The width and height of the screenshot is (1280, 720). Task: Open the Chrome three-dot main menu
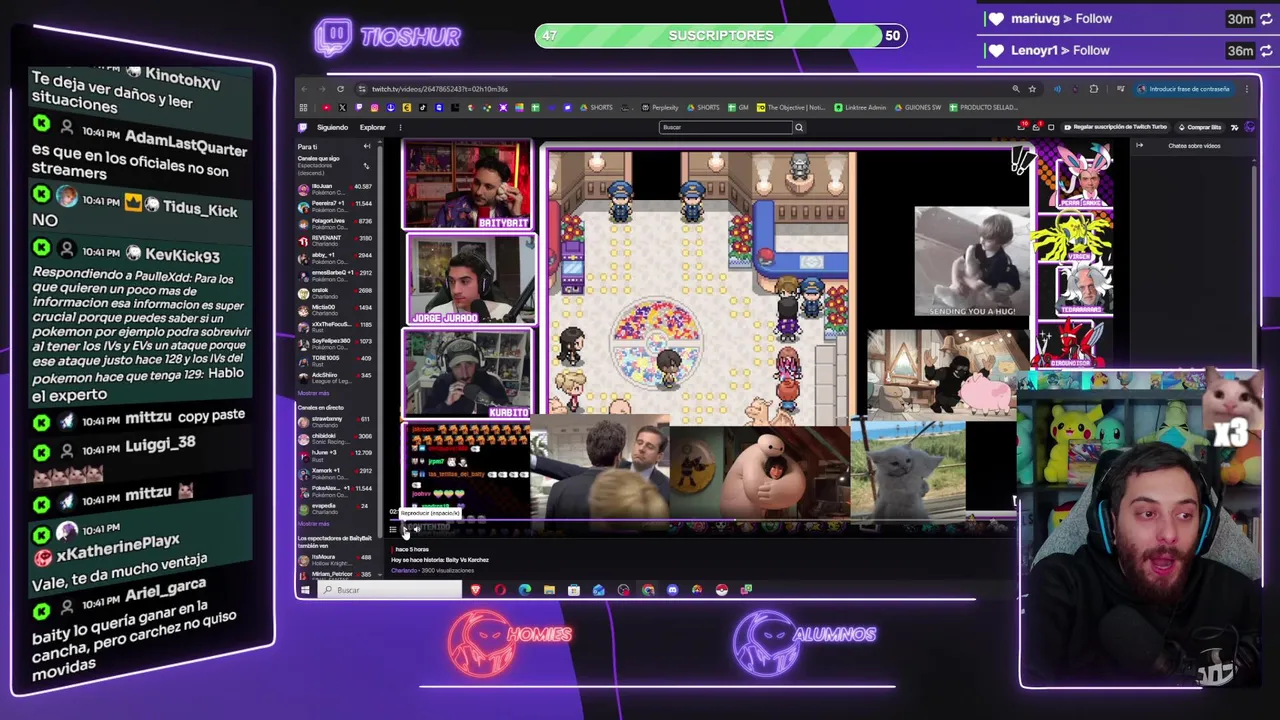click(1246, 89)
